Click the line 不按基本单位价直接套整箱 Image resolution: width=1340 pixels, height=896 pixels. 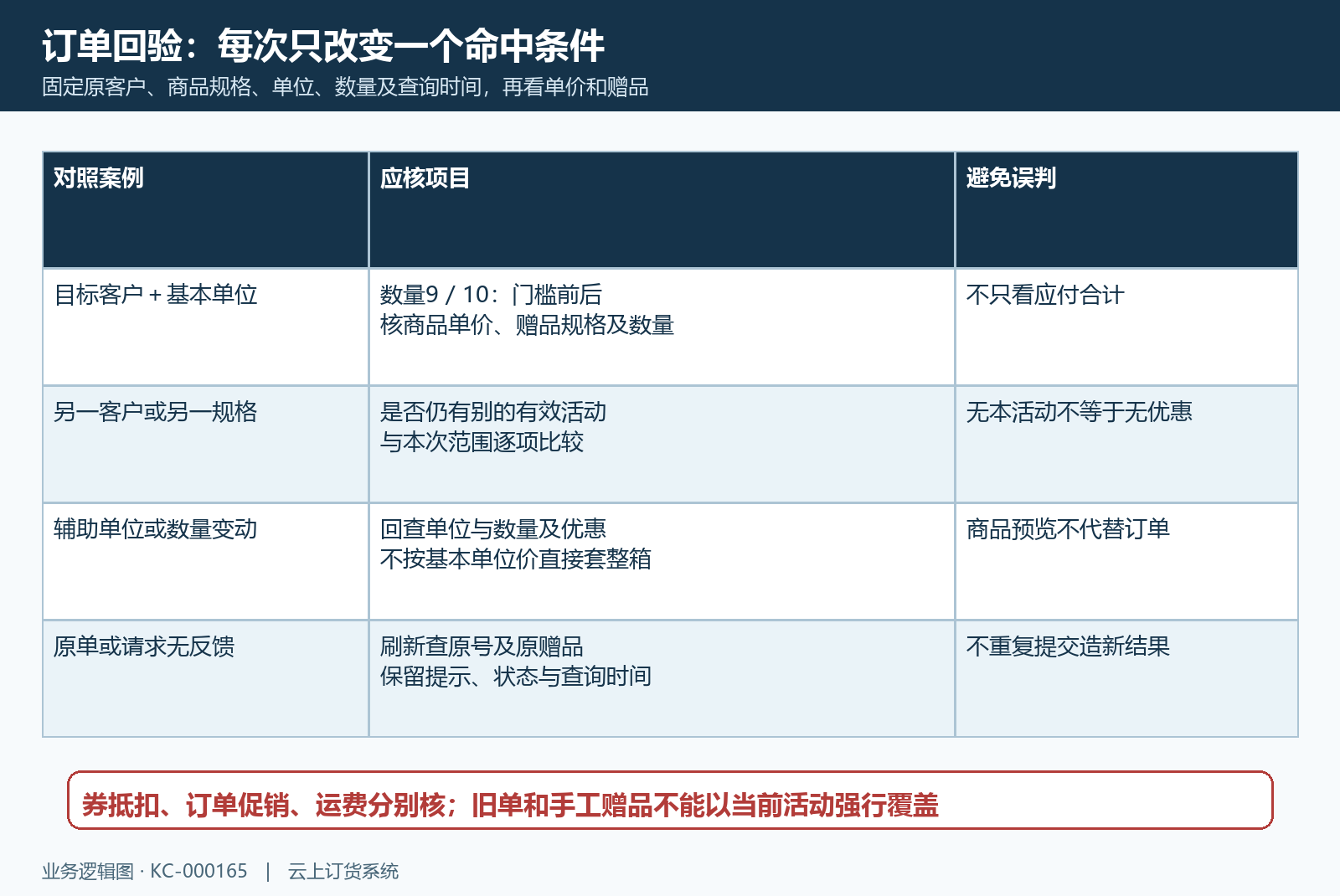[516, 559]
